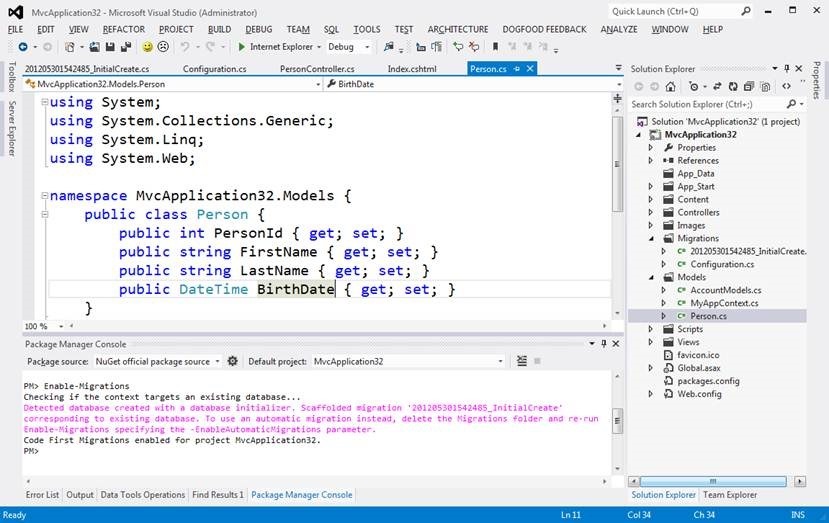Open the Toolbox side panel

[12, 77]
